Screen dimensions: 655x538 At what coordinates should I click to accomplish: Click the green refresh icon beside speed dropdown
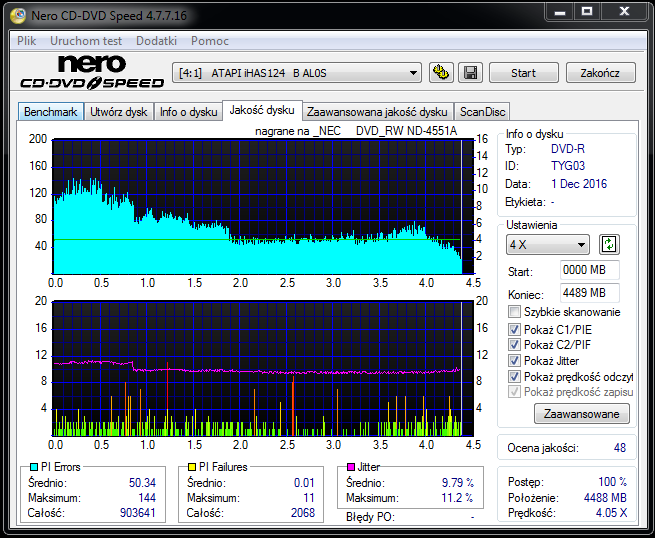(609, 244)
